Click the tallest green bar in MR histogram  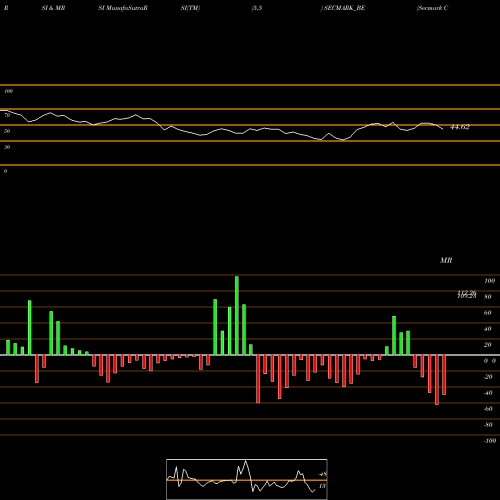click(x=237, y=316)
